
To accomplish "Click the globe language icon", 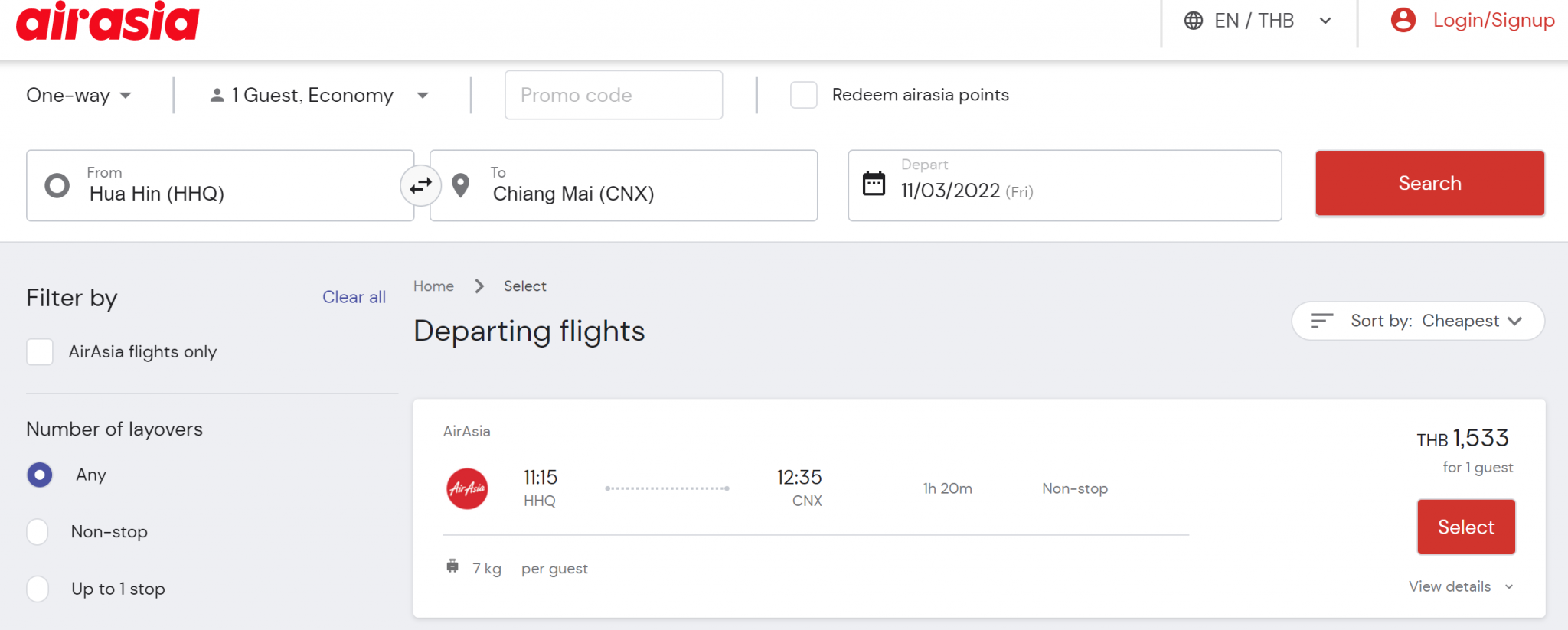I will [1193, 21].
